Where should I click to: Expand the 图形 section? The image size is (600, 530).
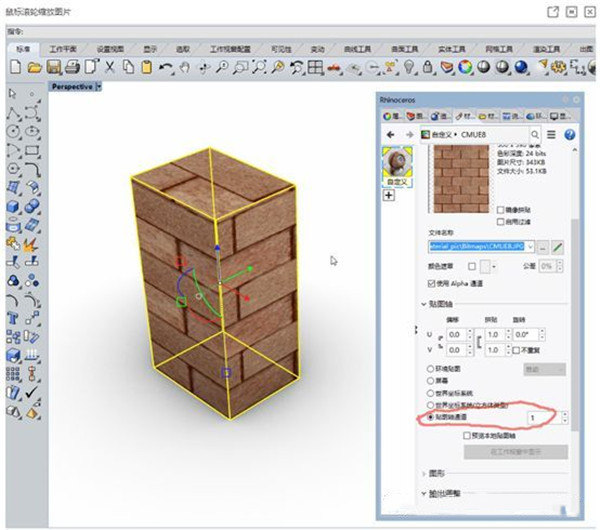[424, 474]
